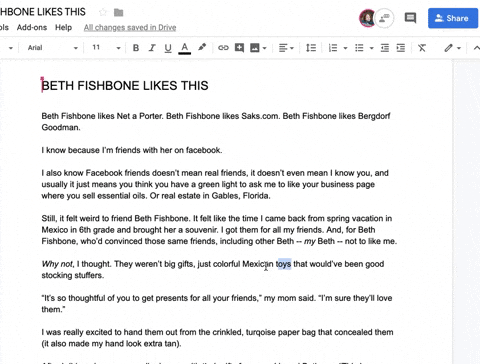Click the blue Share button
The image size is (480, 364).
(x=453, y=18)
